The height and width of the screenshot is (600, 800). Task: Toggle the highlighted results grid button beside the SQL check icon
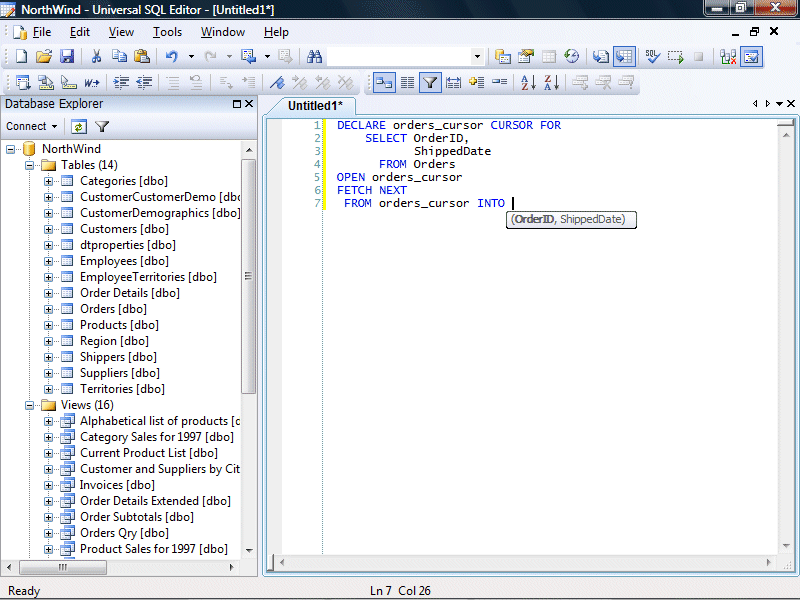pos(624,56)
